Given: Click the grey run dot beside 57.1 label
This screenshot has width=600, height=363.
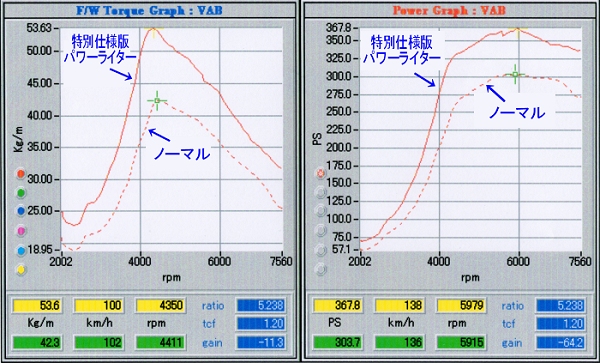Looking at the screenshot, I should click(x=320, y=250).
